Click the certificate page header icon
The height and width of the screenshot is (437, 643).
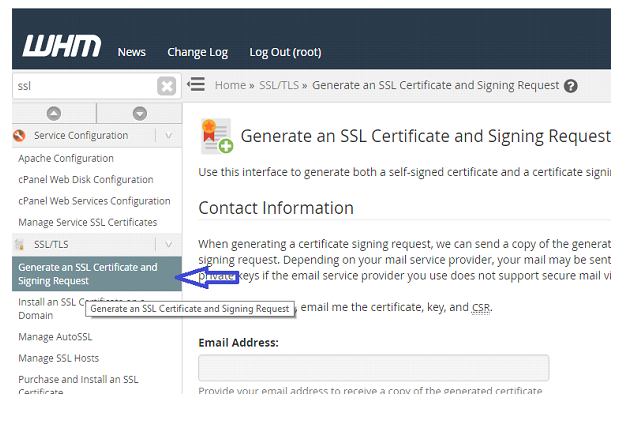[x=217, y=136]
